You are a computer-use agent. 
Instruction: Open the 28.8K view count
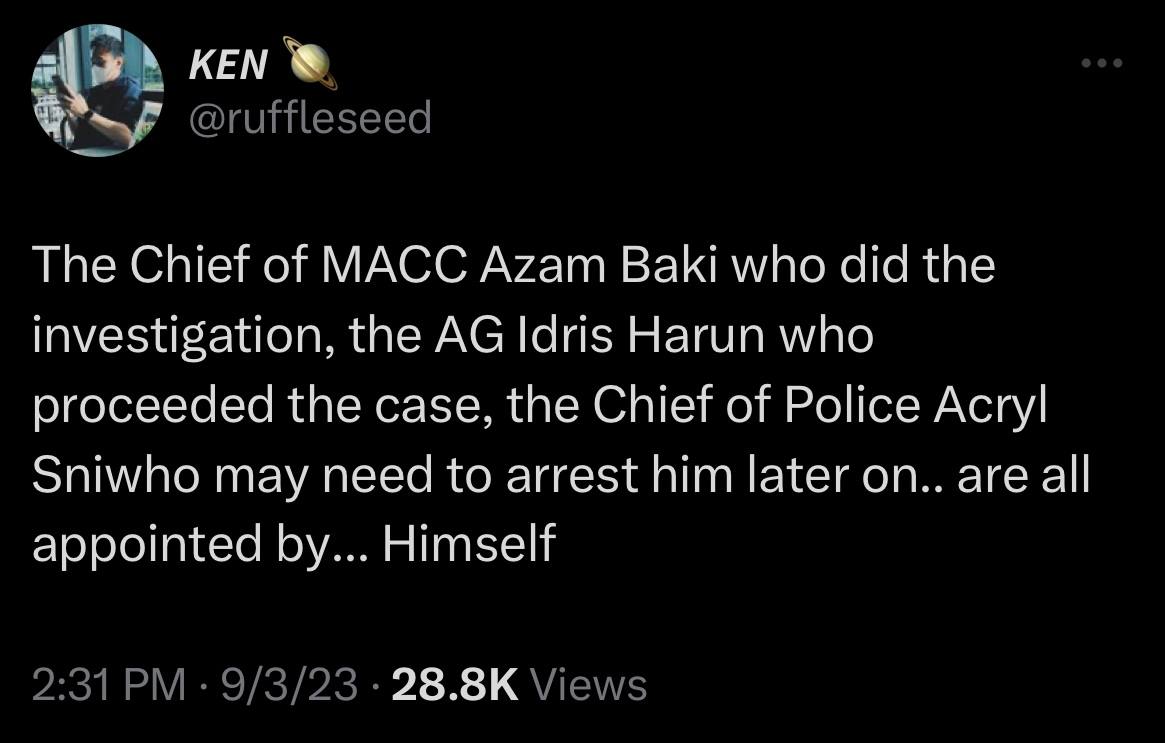455,685
